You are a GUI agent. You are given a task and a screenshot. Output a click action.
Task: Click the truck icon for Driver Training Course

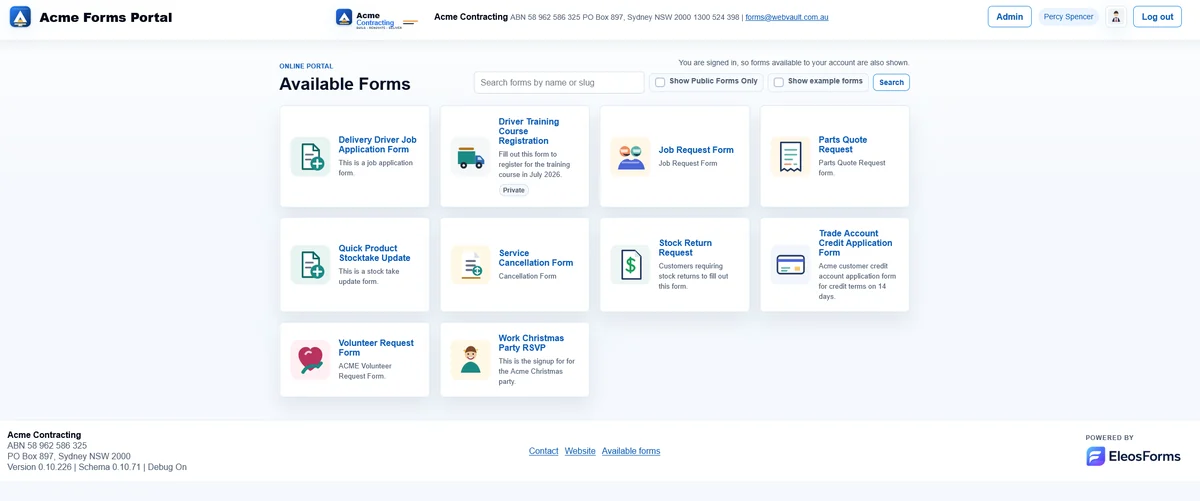tap(470, 157)
